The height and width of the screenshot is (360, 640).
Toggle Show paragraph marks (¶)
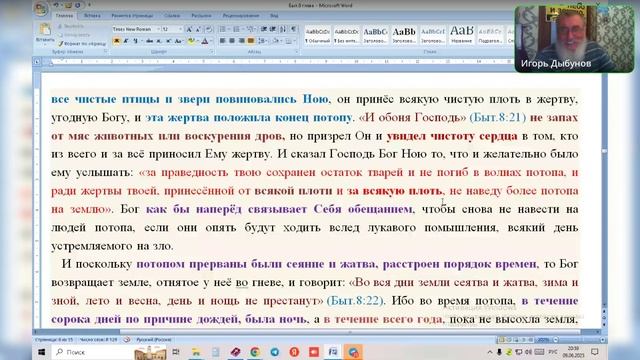point(293,29)
